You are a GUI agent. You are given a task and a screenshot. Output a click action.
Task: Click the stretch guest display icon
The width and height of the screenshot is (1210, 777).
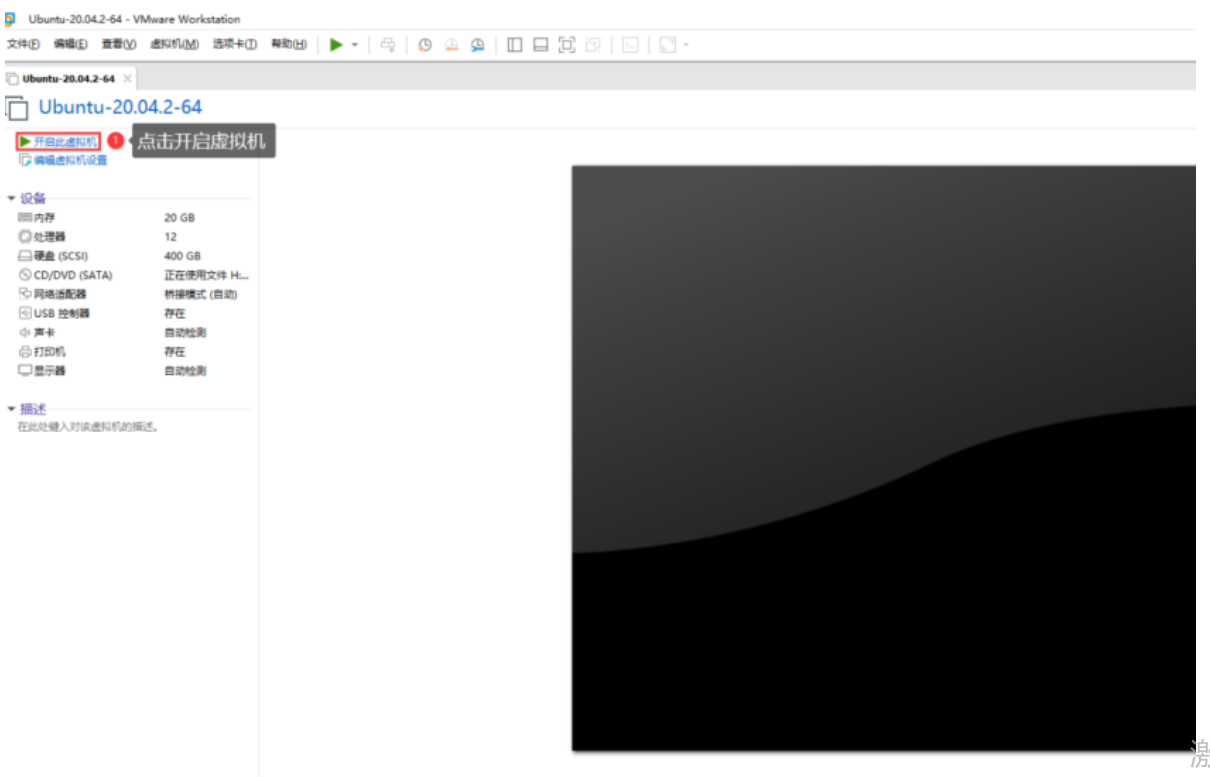tap(667, 44)
